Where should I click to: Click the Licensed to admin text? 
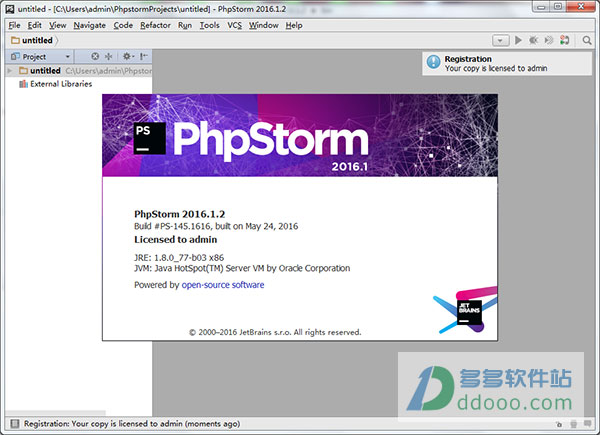(176, 239)
